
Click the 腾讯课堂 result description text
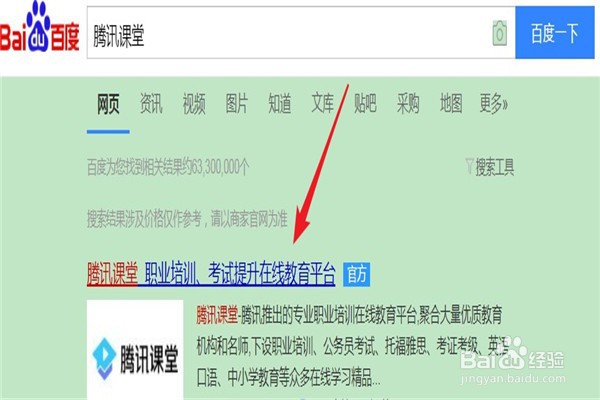point(350,346)
